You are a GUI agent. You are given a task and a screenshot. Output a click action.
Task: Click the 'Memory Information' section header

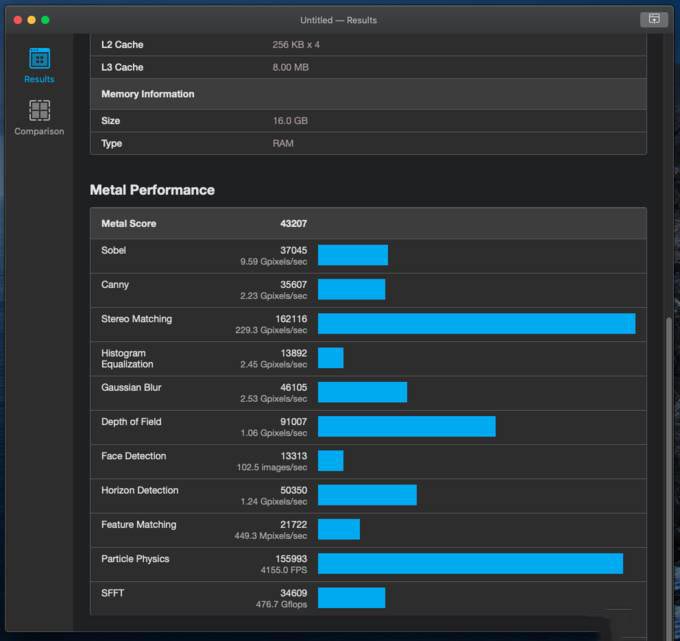148,94
